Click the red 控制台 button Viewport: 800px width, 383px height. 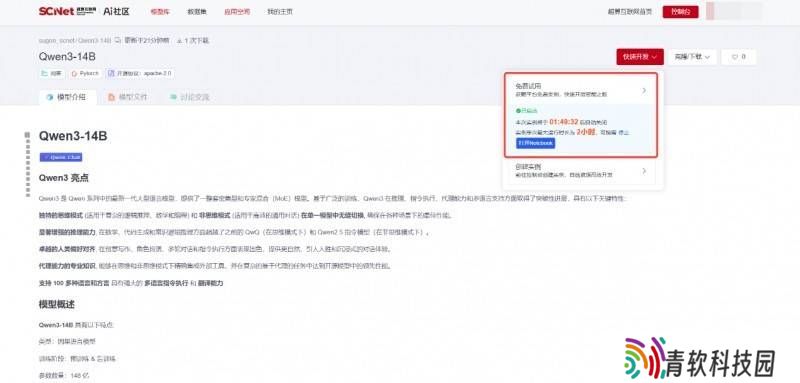coord(680,12)
